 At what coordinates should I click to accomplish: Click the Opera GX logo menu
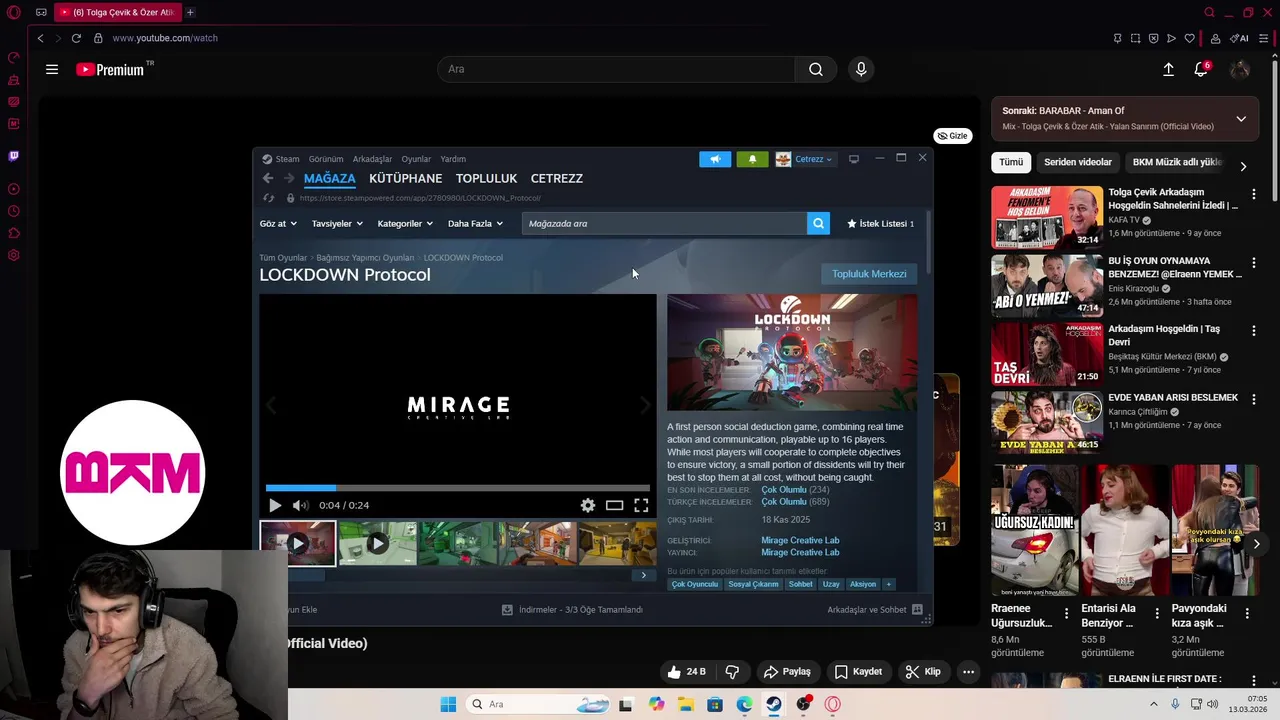coord(13,13)
